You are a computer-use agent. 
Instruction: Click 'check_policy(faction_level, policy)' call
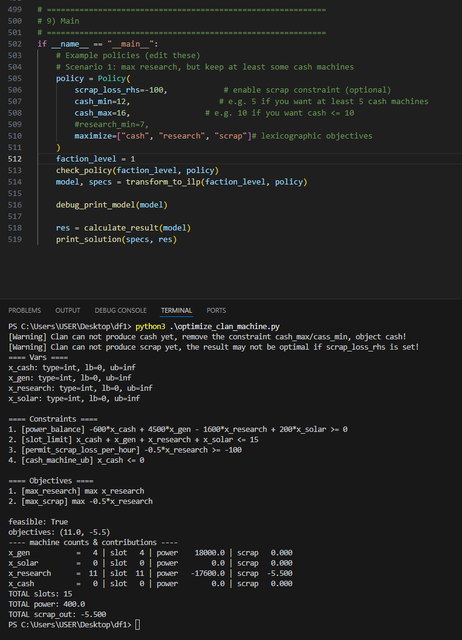point(137,170)
